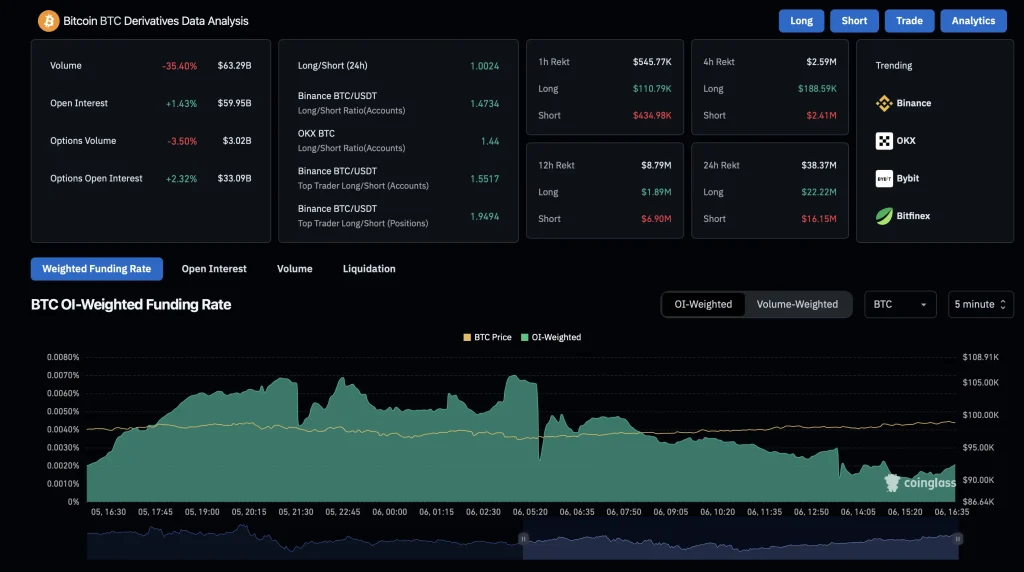Click the Binance link in Trending
This screenshot has width=1024, height=572.
tap(914, 103)
